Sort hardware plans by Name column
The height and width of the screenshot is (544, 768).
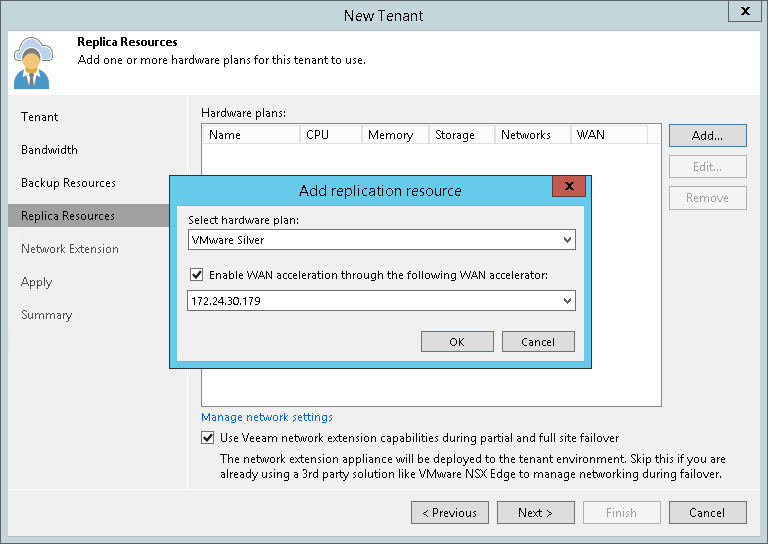(250, 135)
